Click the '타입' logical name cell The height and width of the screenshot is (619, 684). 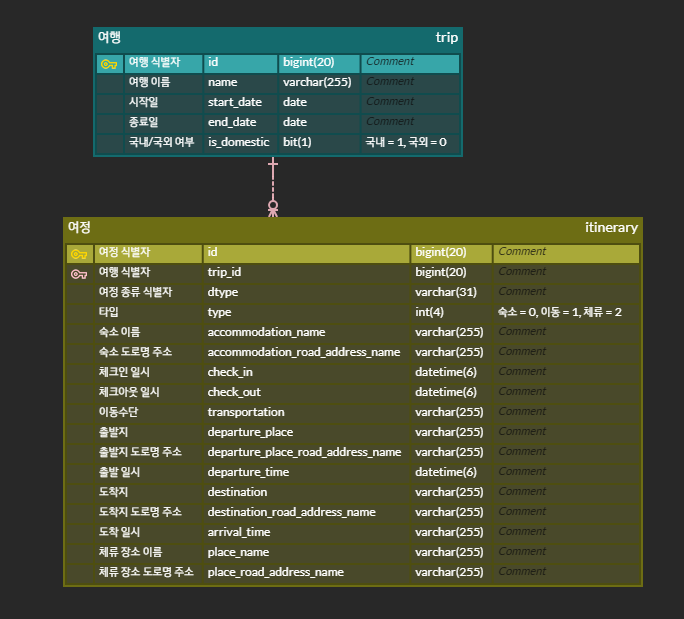coord(148,313)
